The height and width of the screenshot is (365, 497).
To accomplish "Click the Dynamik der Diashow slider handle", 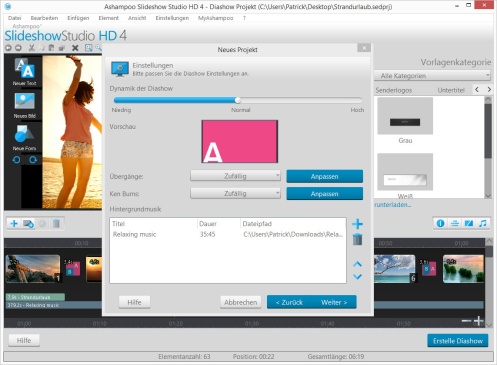I will (238, 100).
